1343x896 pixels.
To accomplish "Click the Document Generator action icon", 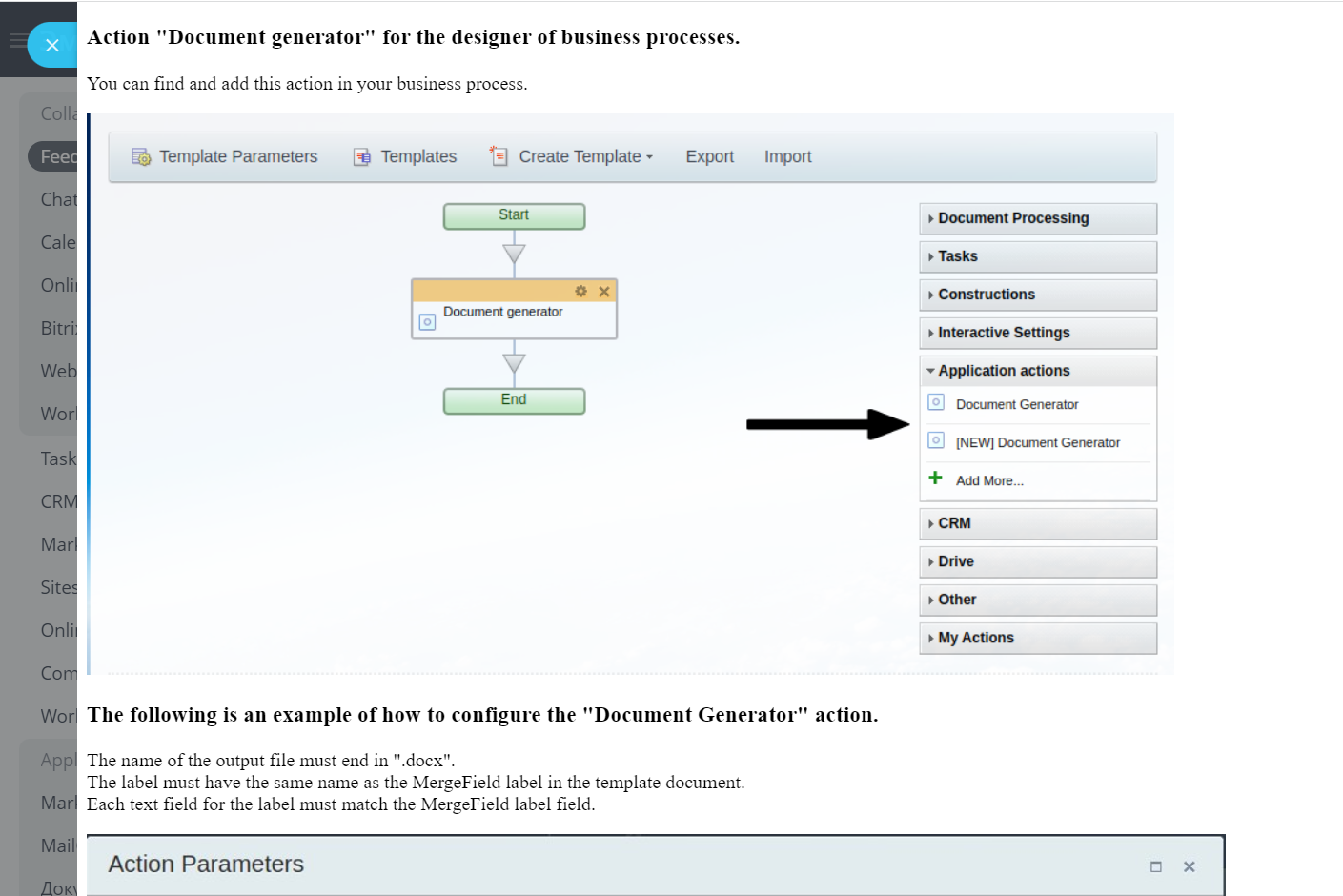I will (936, 403).
